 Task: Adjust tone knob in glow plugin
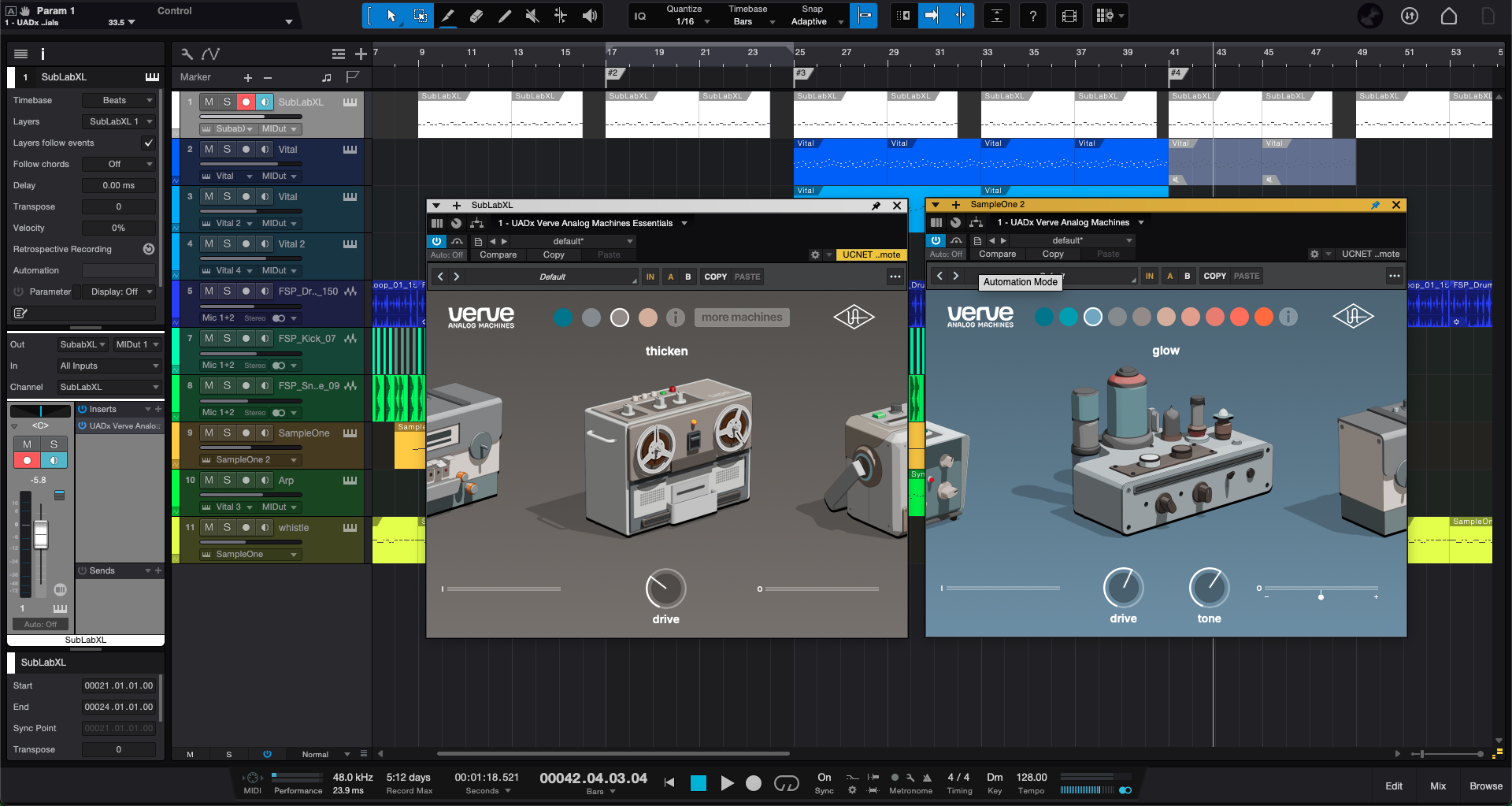tap(1209, 588)
